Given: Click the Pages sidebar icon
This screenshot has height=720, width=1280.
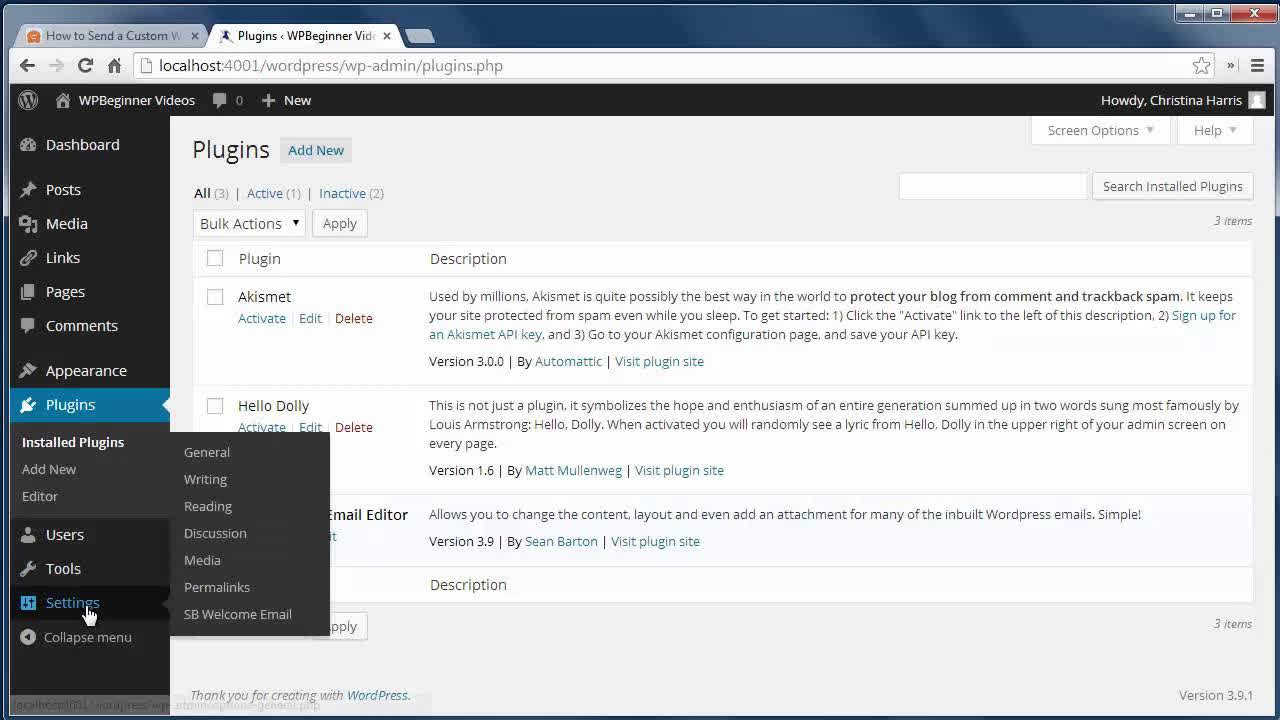Looking at the screenshot, I should [x=28, y=291].
